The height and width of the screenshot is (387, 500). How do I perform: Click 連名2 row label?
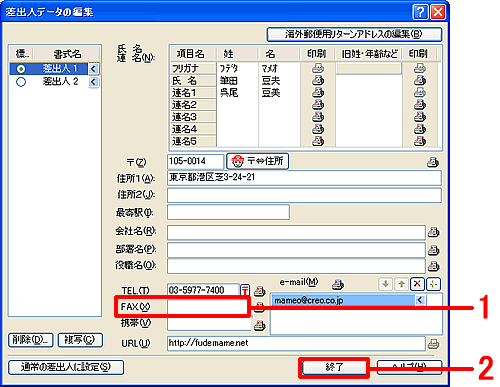[193, 105]
